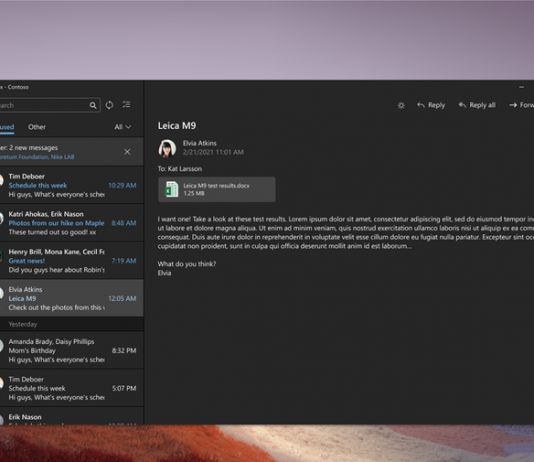Click the search magnifier icon

click(93, 106)
